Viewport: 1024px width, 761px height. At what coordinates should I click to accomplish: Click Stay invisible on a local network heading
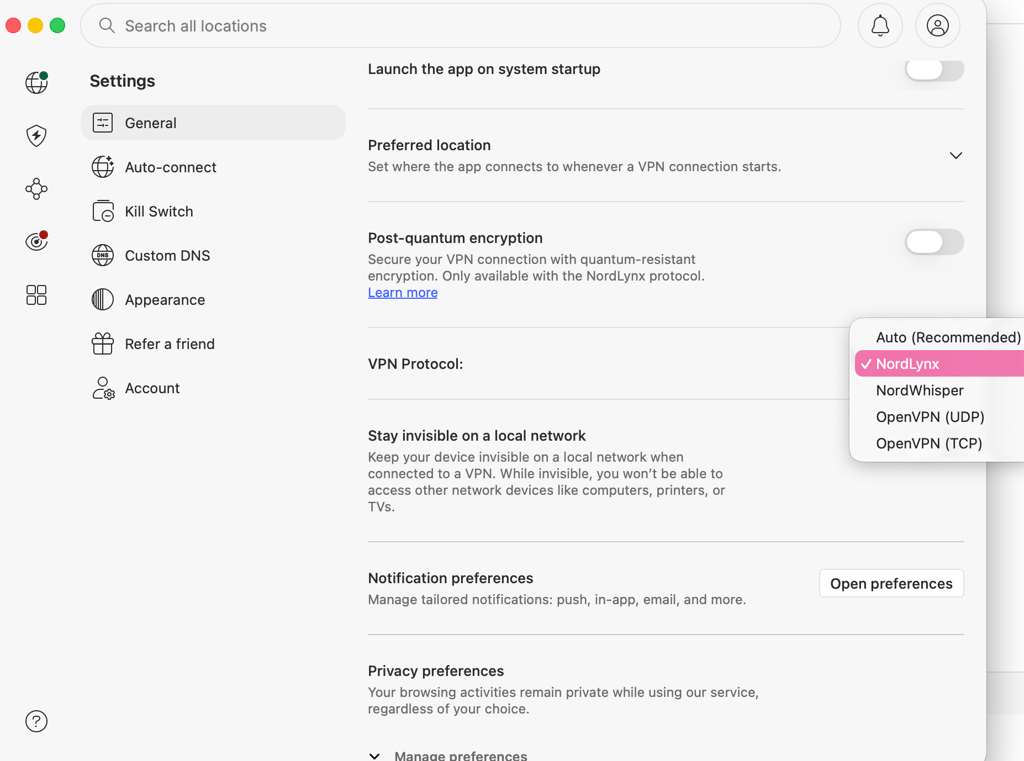pos(477,436)
